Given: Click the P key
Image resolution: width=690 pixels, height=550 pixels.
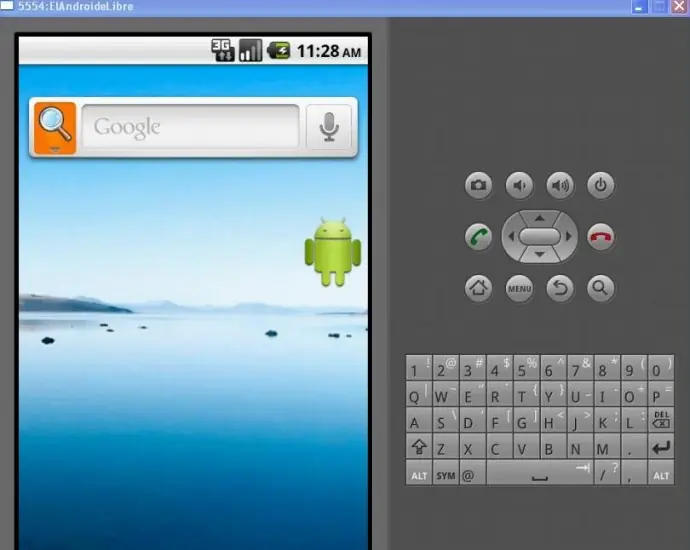Looking at the screenshot, I should [661, 394].
